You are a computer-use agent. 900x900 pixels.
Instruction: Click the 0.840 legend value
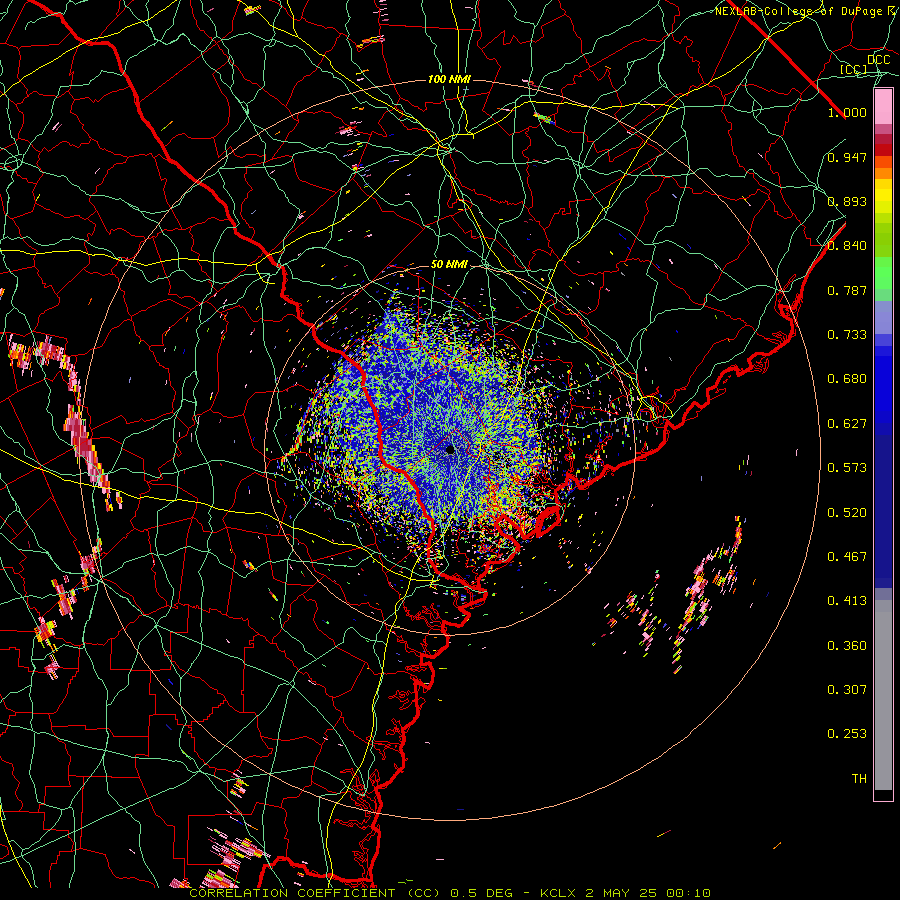847,246
